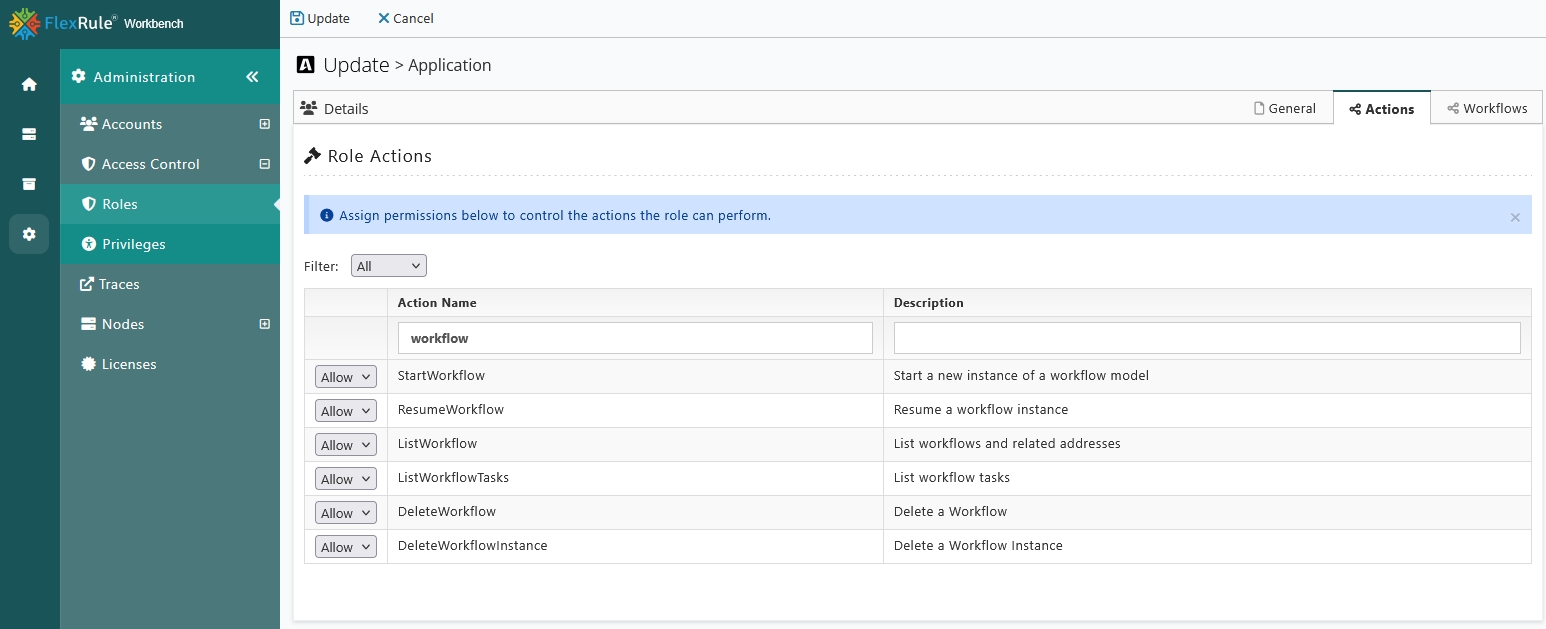Click the empty Description filter field

pos(1207,338)
